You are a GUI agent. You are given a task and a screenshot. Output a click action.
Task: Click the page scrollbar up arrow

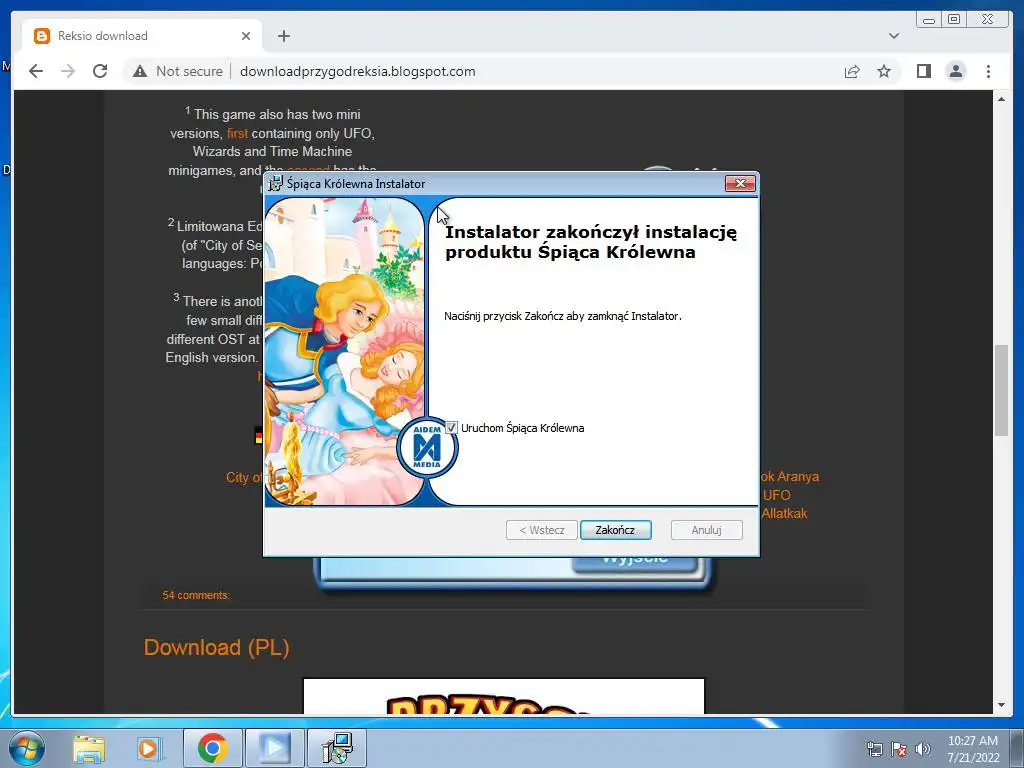(1001, 99)
